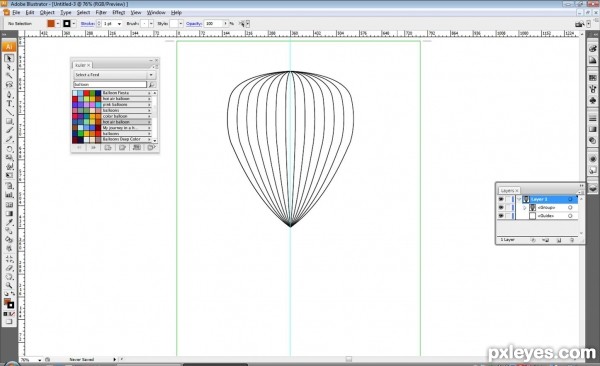Toggle visibility eye of the Guides sublayer

click(x=501, y=216)
